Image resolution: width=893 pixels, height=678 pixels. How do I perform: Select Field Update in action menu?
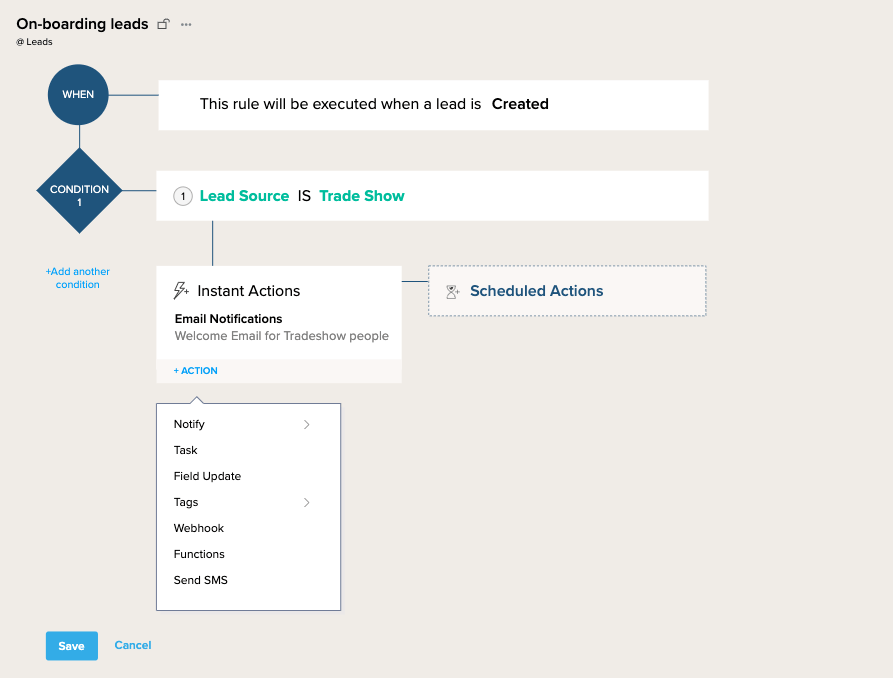[x=207, y=476]
